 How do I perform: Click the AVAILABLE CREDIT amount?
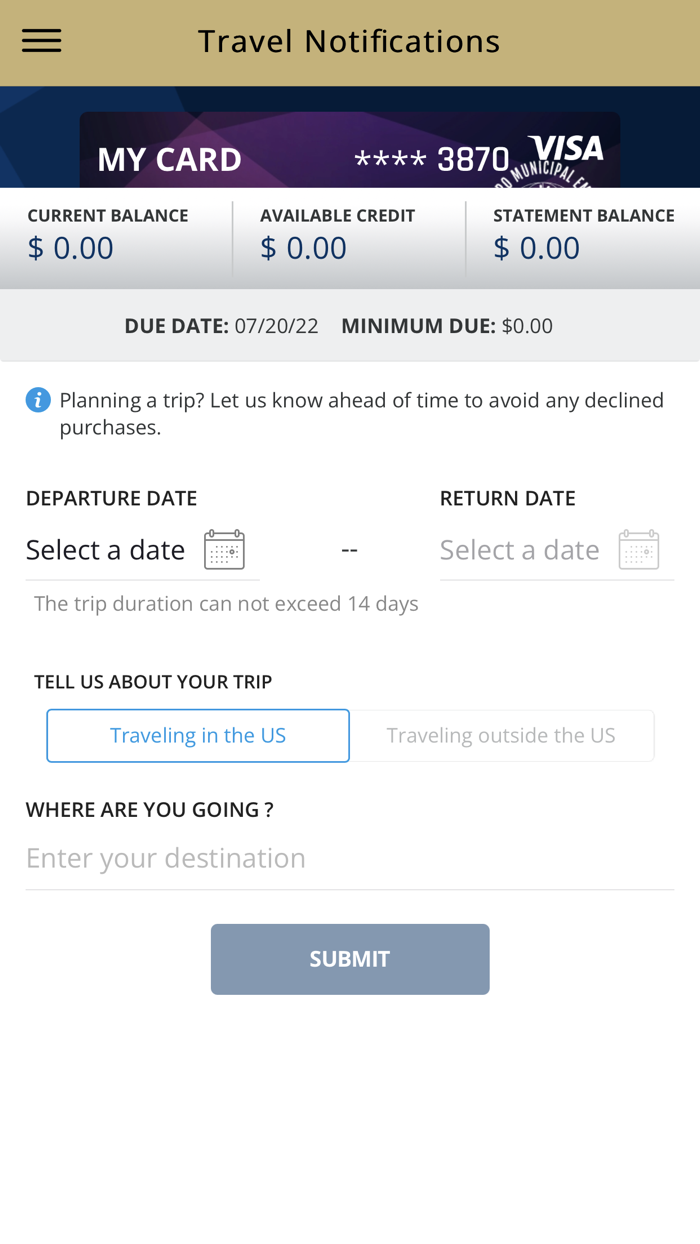click(x=302, y=247)
